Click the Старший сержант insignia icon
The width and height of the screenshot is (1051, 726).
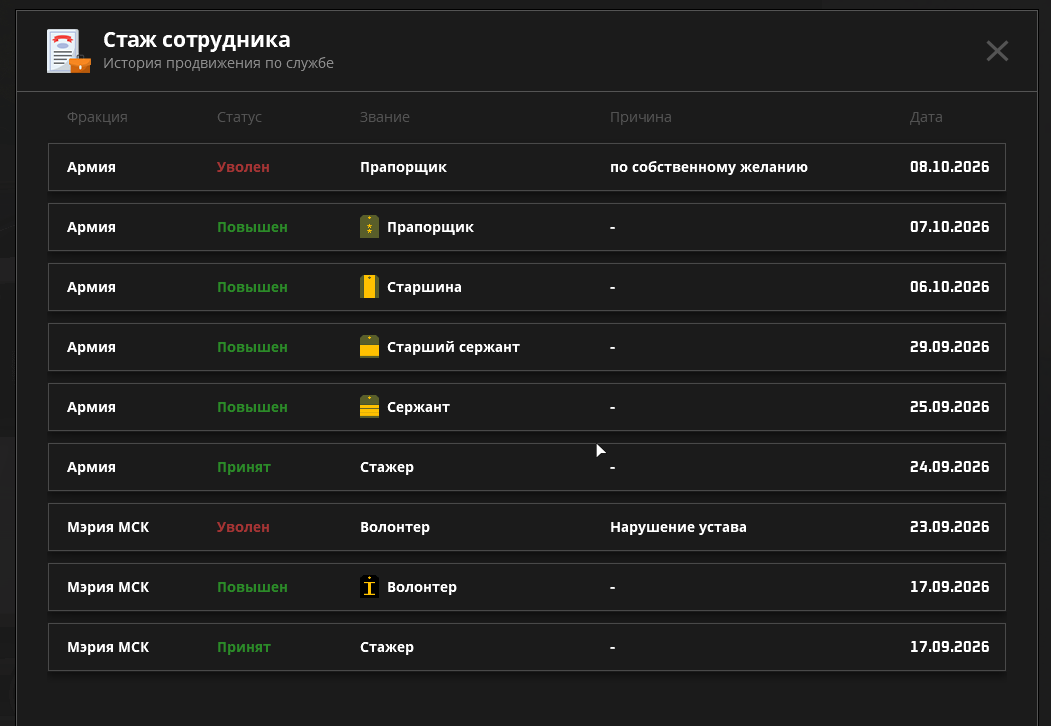pos(369,347)
